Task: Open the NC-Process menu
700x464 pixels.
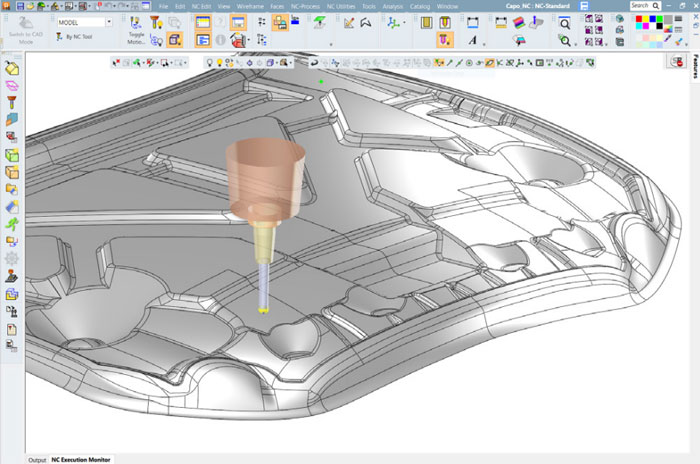Action: tap(305, 6)
